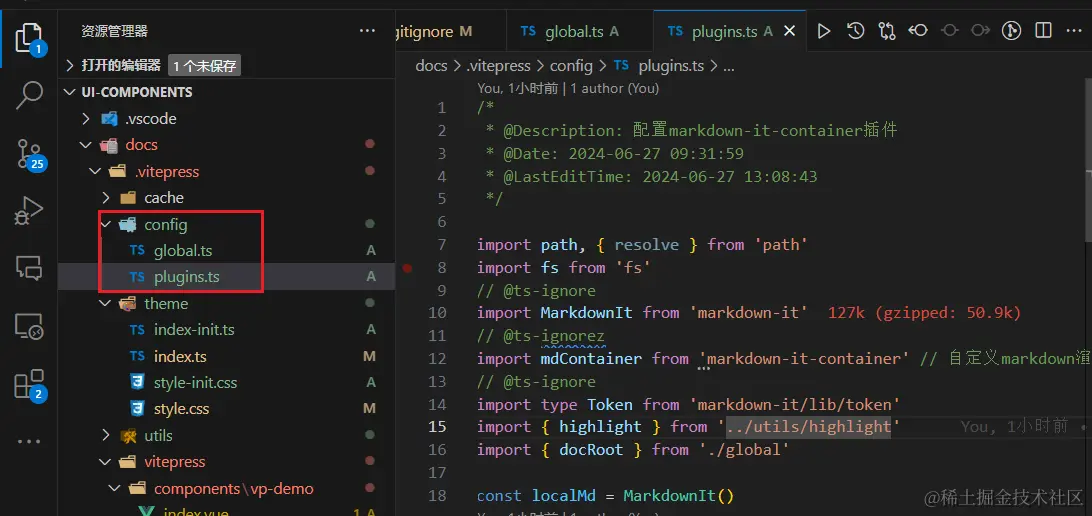The height and width of the screenshot is (516, 1092).
Task: Expand the .vscode folder
Action: 86,118
